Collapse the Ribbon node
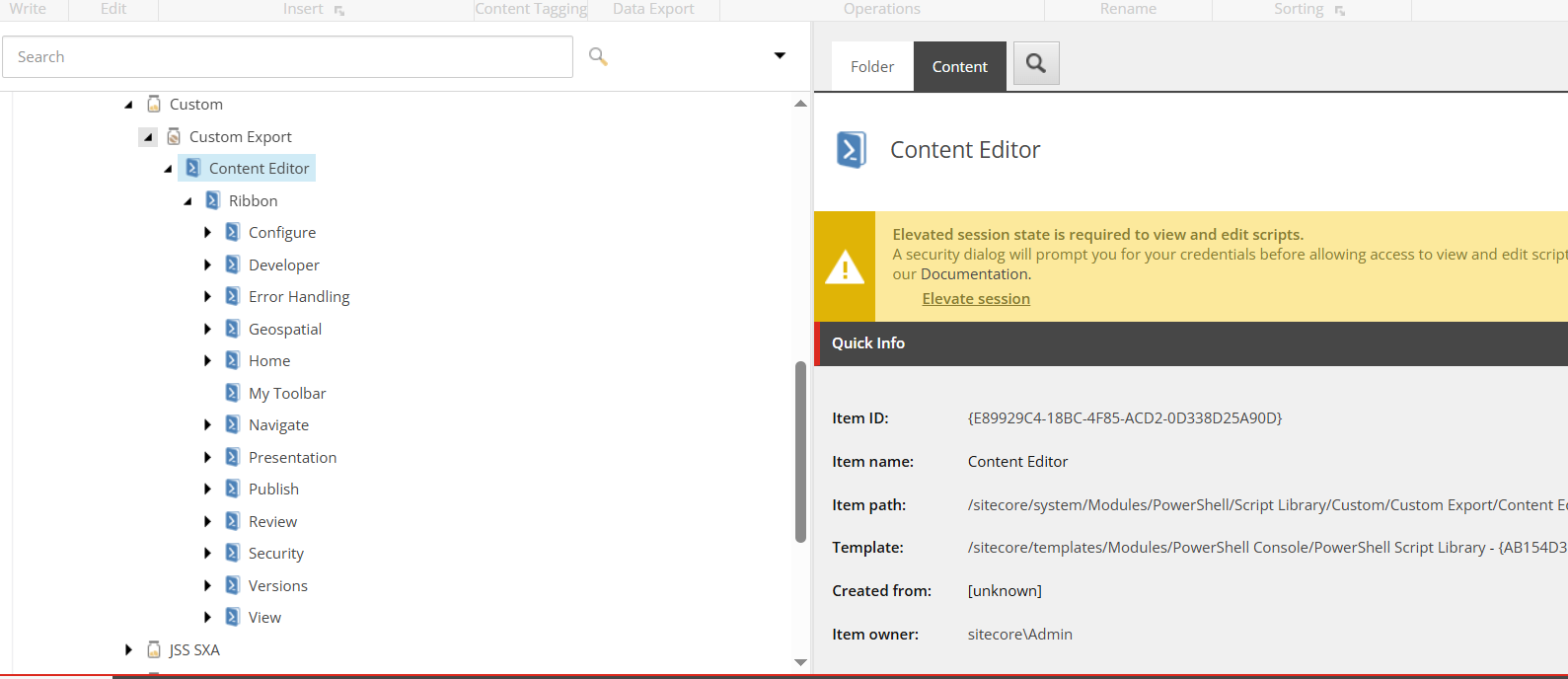Viewport: 1568px width, 679px height. [x=187, y=201]
